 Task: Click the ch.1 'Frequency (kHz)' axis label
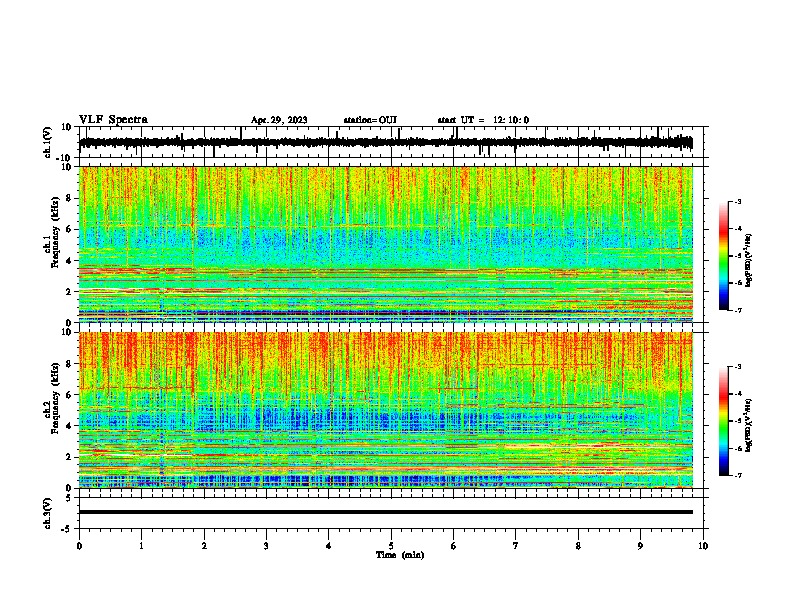tap(55, 232)
